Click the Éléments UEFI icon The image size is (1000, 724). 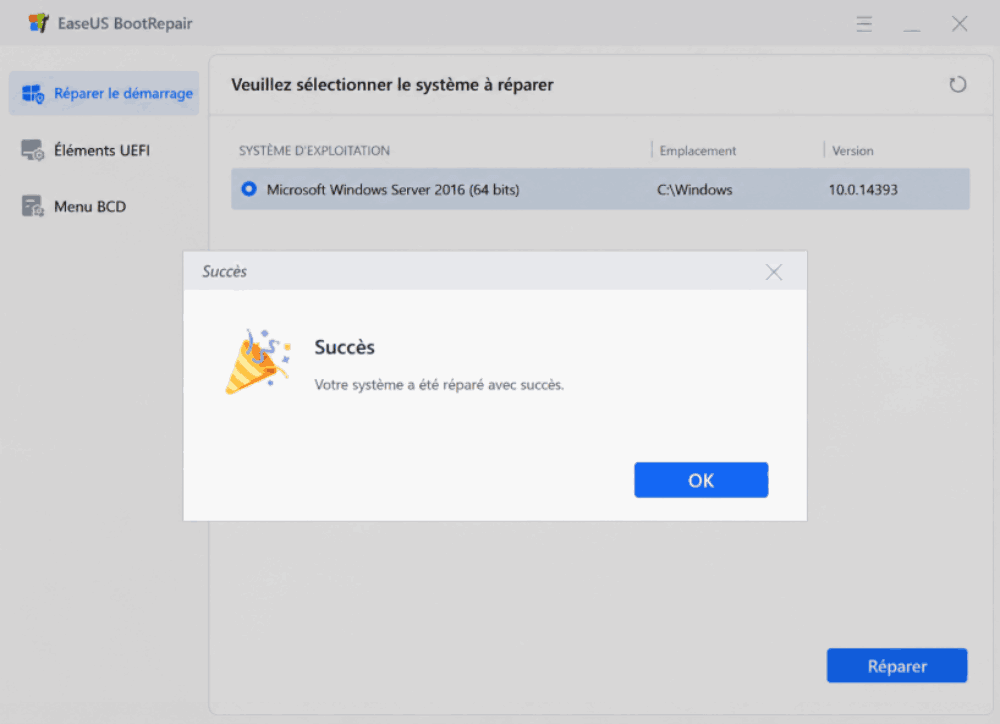click(x=33, y=151)
